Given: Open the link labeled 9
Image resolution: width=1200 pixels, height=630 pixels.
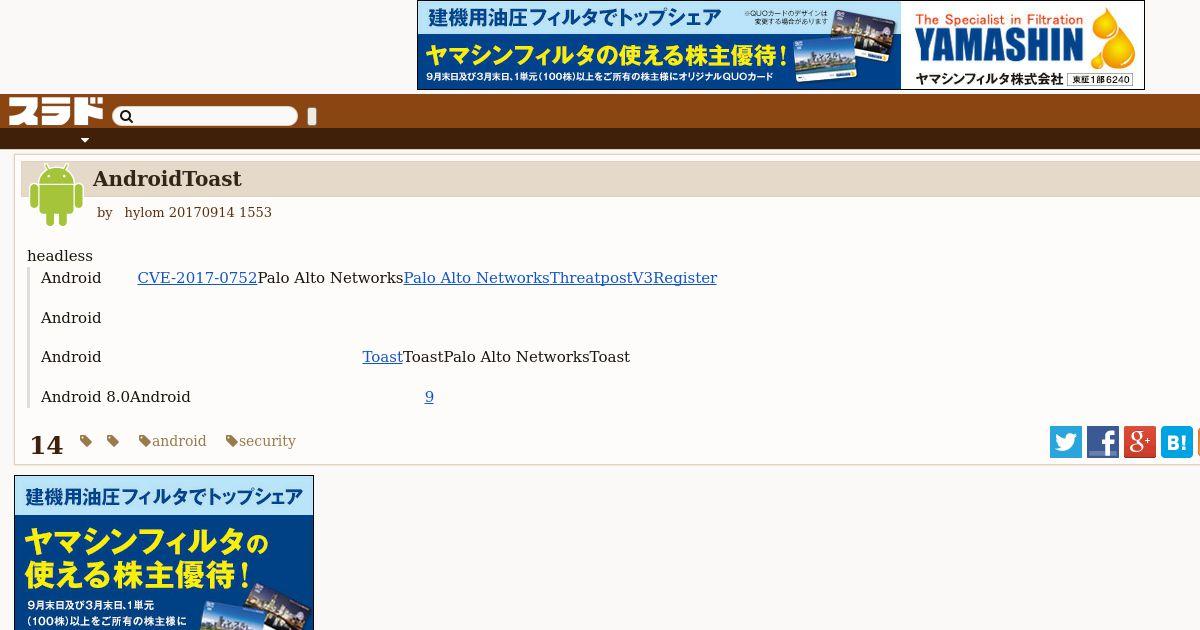Looking at the screenshot, I should (x=429, y=397).
